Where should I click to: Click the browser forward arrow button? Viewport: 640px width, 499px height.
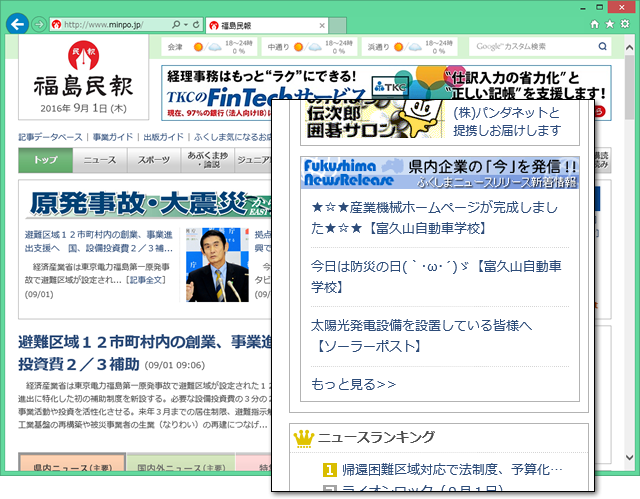point(39,24)
